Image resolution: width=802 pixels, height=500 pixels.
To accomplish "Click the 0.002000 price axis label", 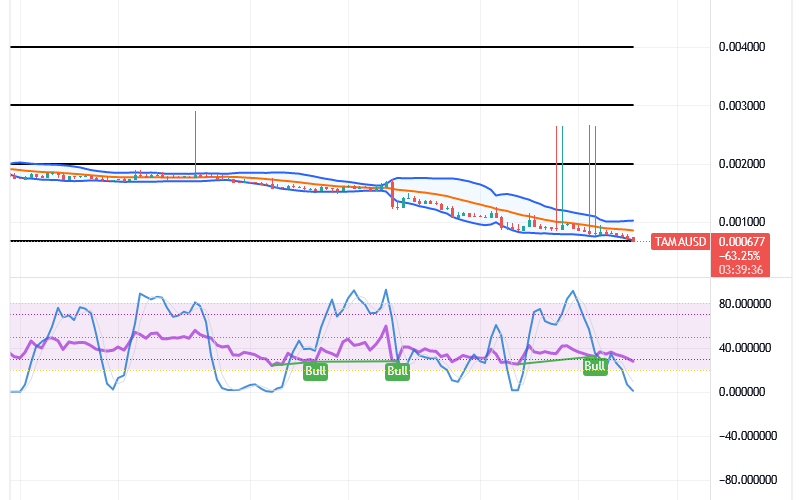I will point(742,164).
